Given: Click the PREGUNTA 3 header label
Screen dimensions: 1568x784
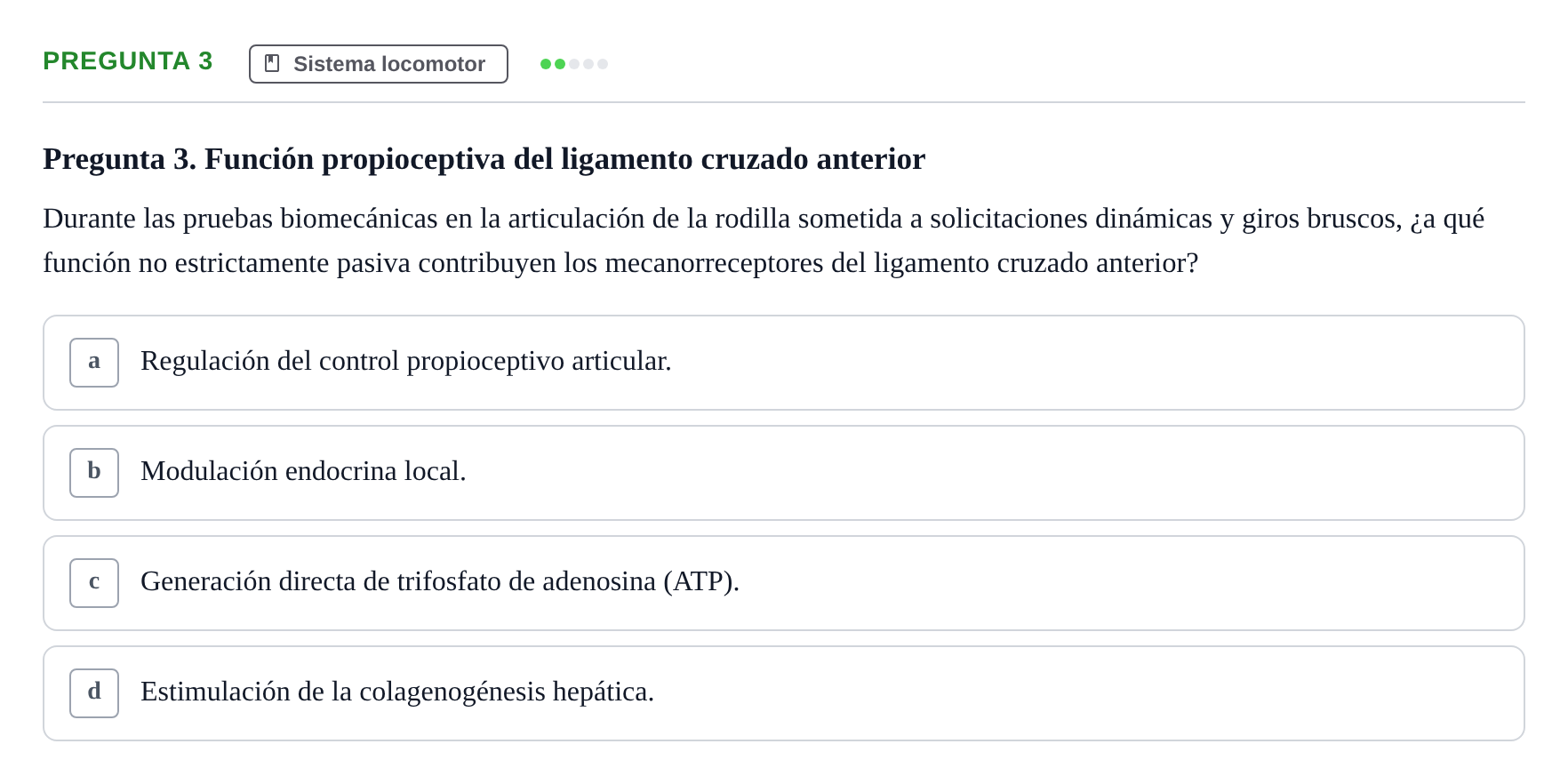Looking at the screenshot, I should coord(128,61).
